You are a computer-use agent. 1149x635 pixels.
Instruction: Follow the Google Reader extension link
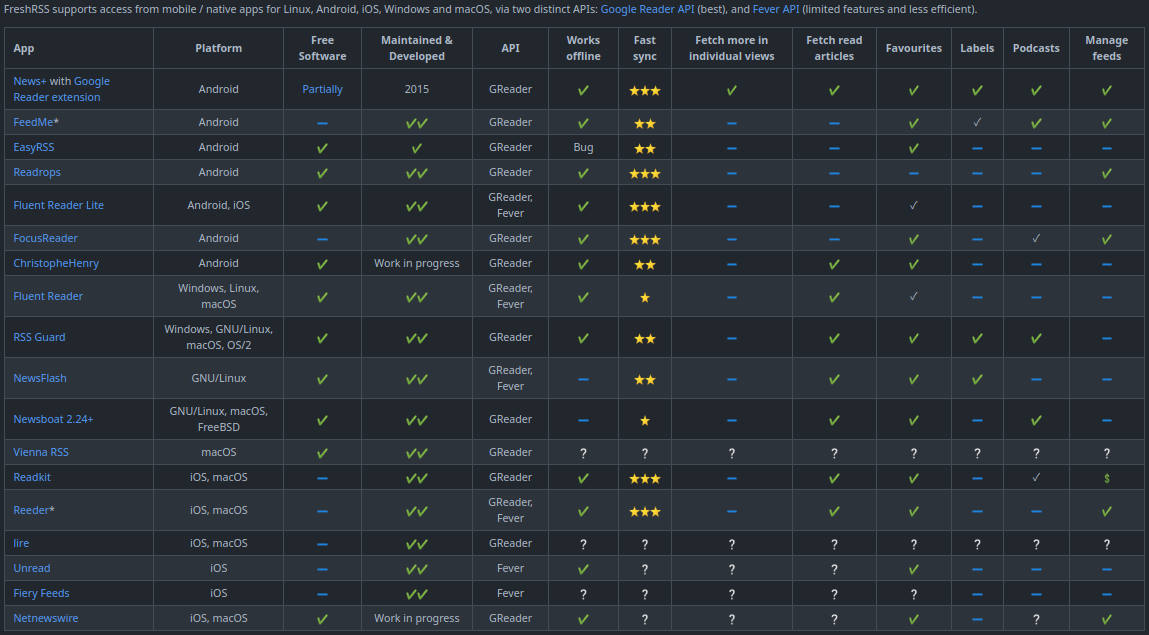[62, 89]
